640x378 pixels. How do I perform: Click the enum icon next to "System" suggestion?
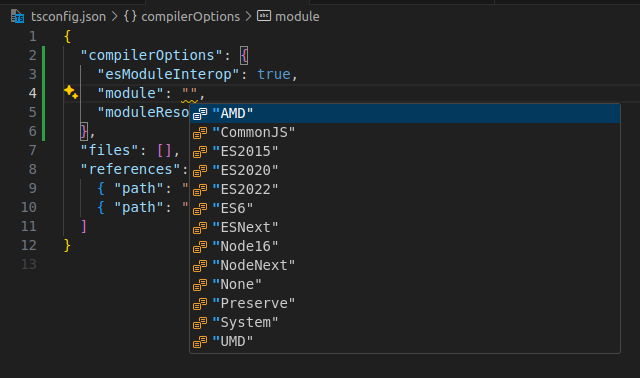click(200, 322)
